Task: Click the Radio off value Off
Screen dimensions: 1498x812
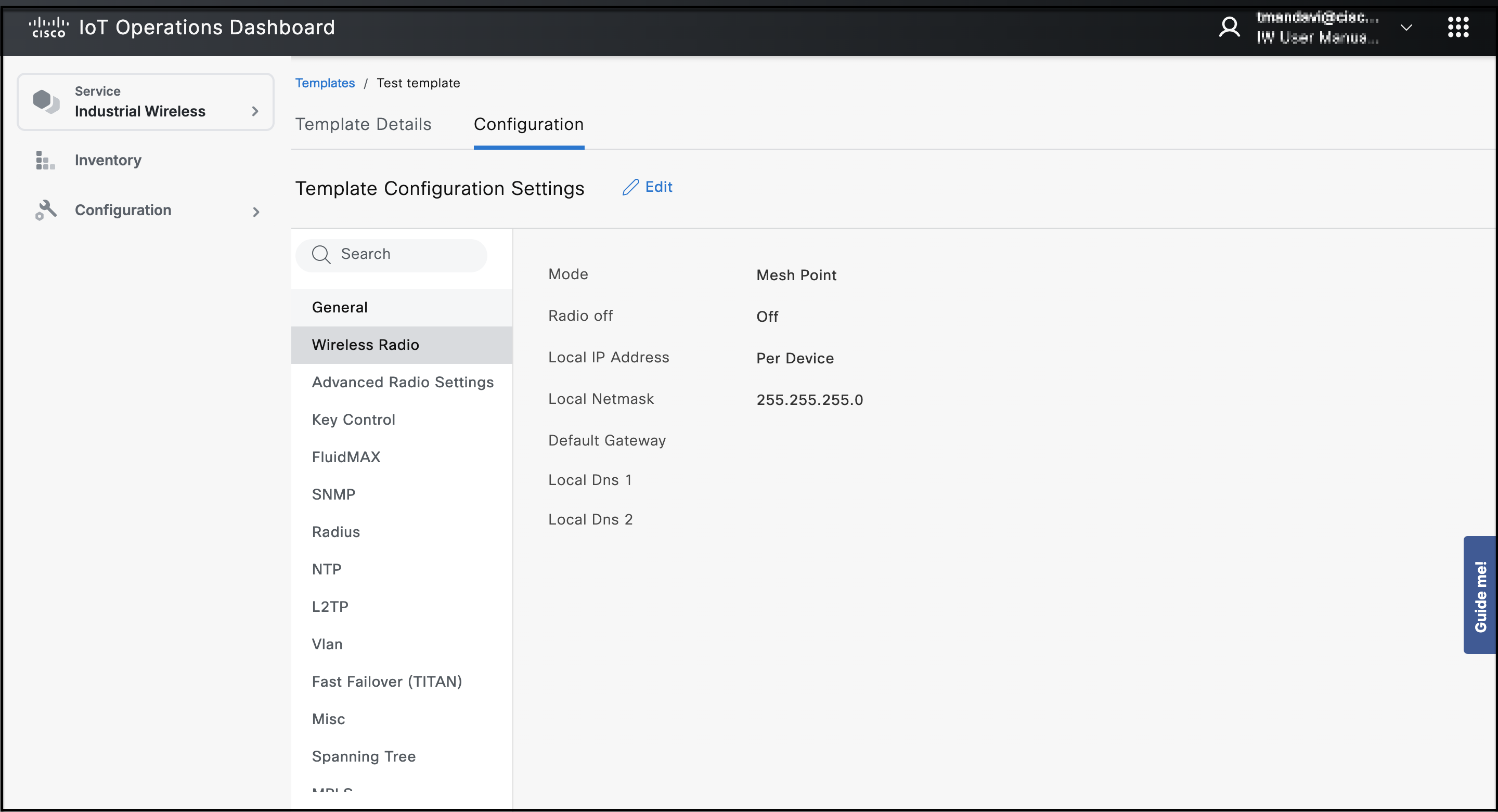Action: [767, 317]
